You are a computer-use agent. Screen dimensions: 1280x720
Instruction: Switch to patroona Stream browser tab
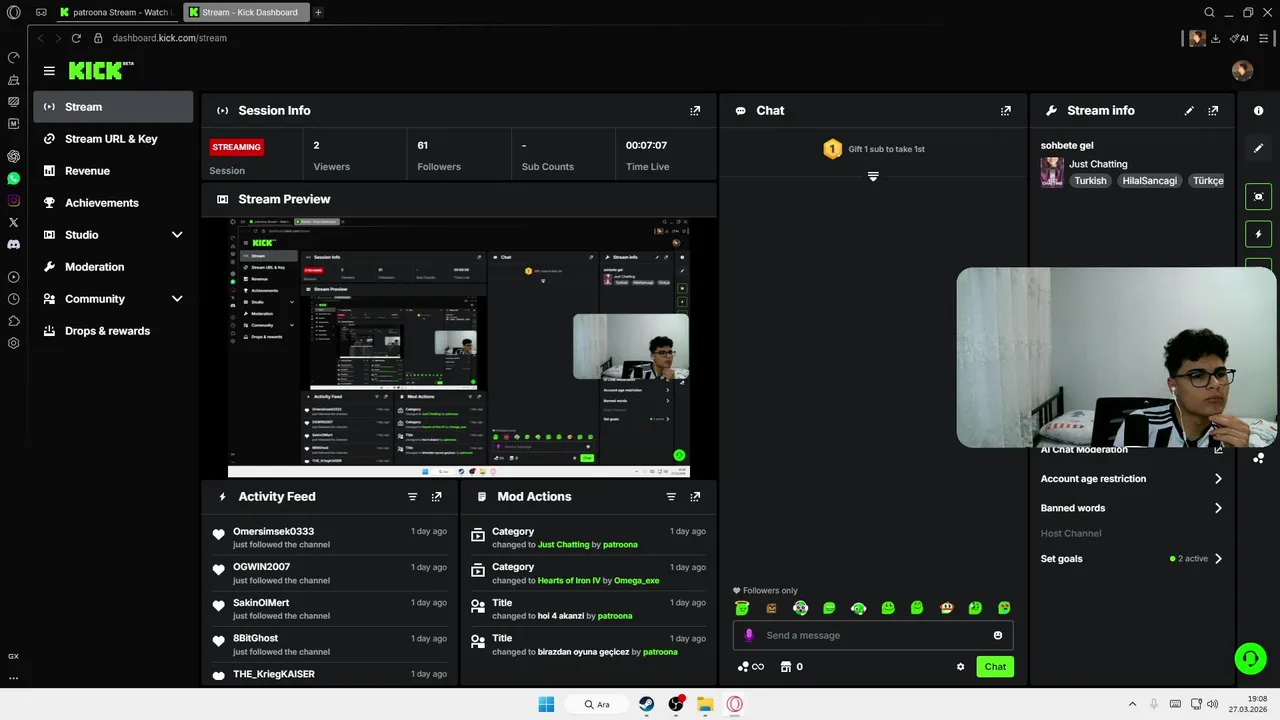point(116,12)
